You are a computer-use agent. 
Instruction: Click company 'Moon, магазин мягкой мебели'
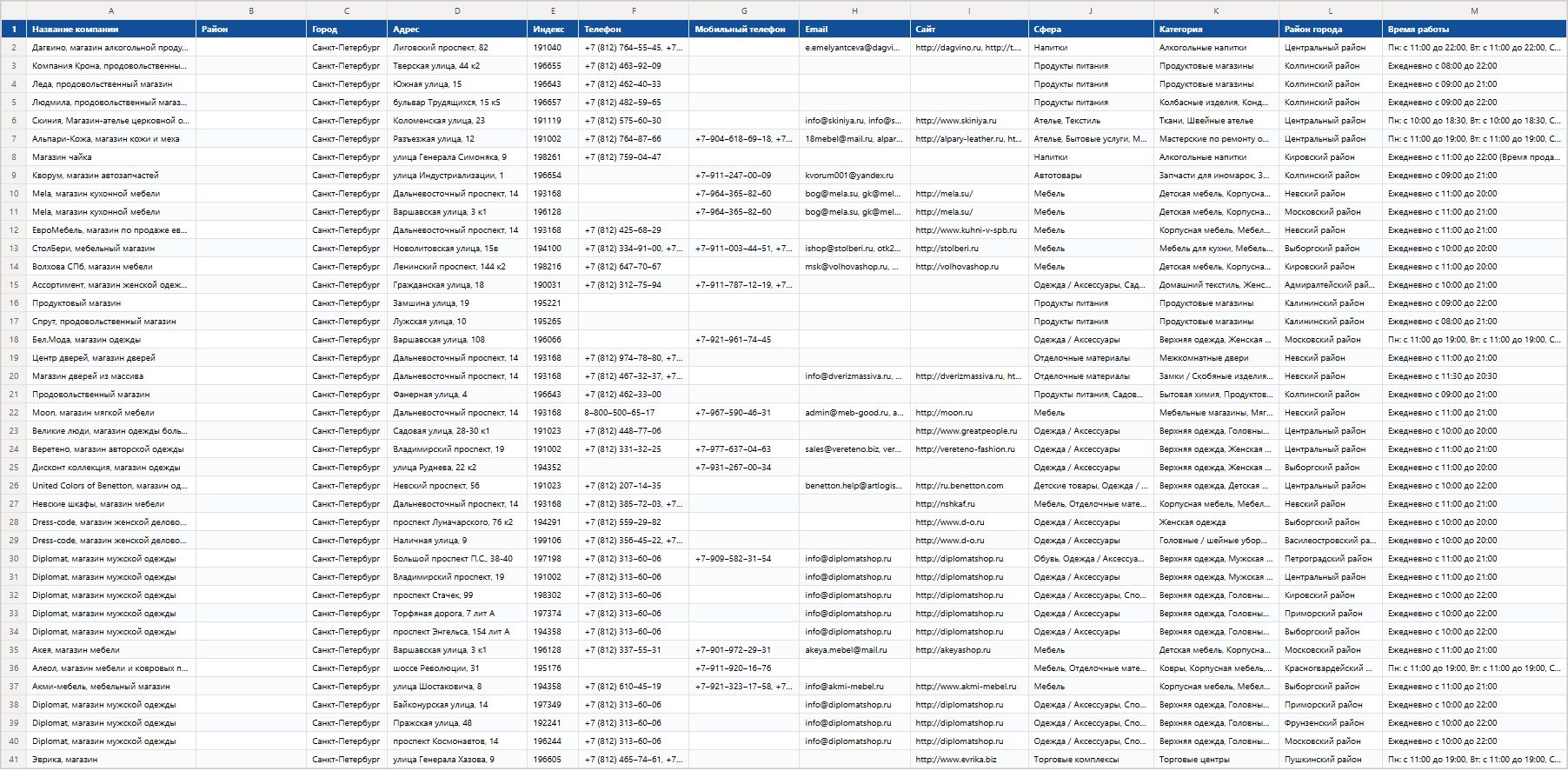tap(111, 413)
